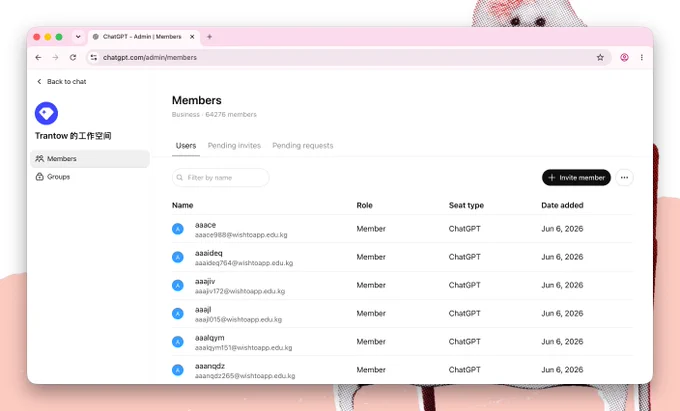680x411 pixels.
Task: Click the browser forward arrow
Action: pos(56,57)
